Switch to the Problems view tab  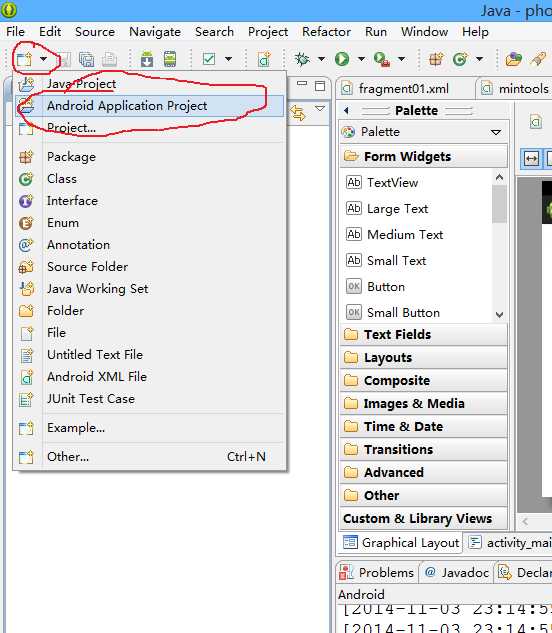[x=378, y=572]
